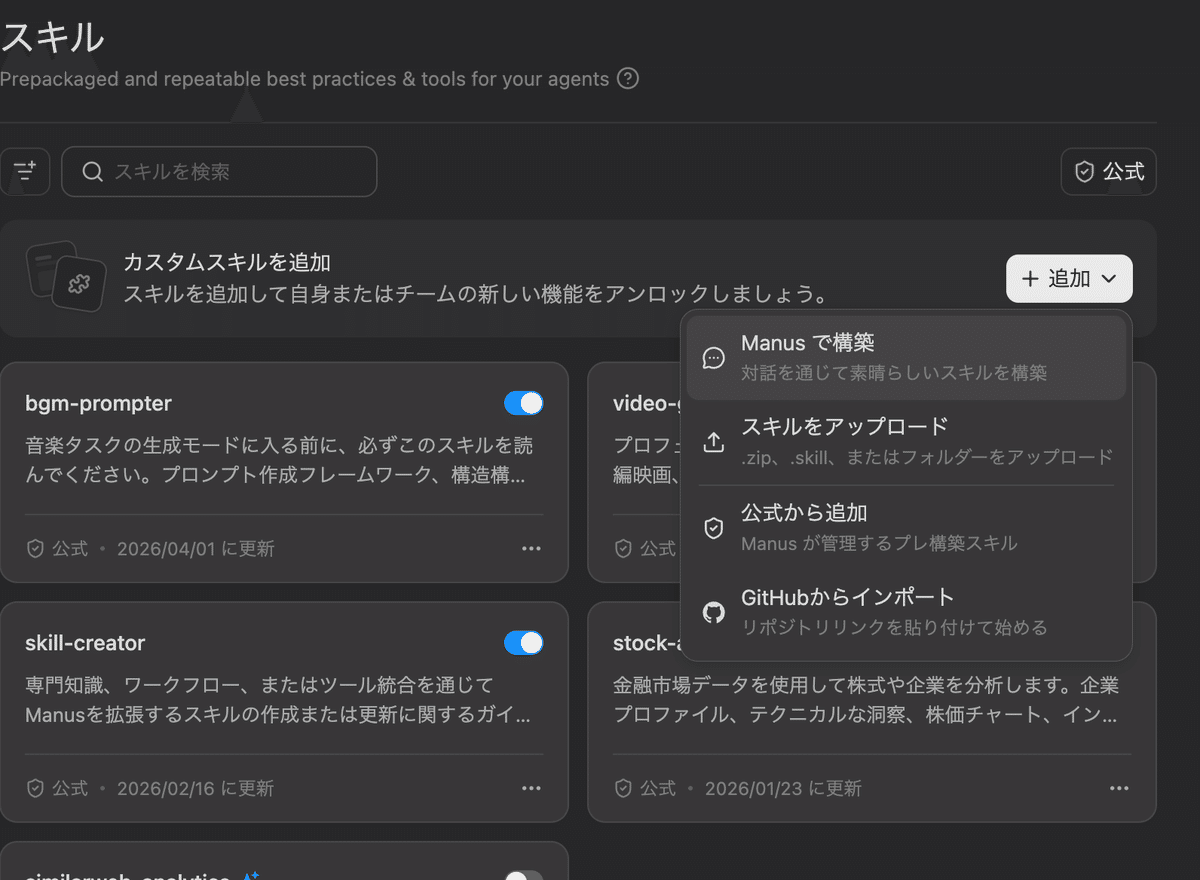Enable the partially visible bottom skill toggle
The image size is (1200, 880).
[523, 876]
